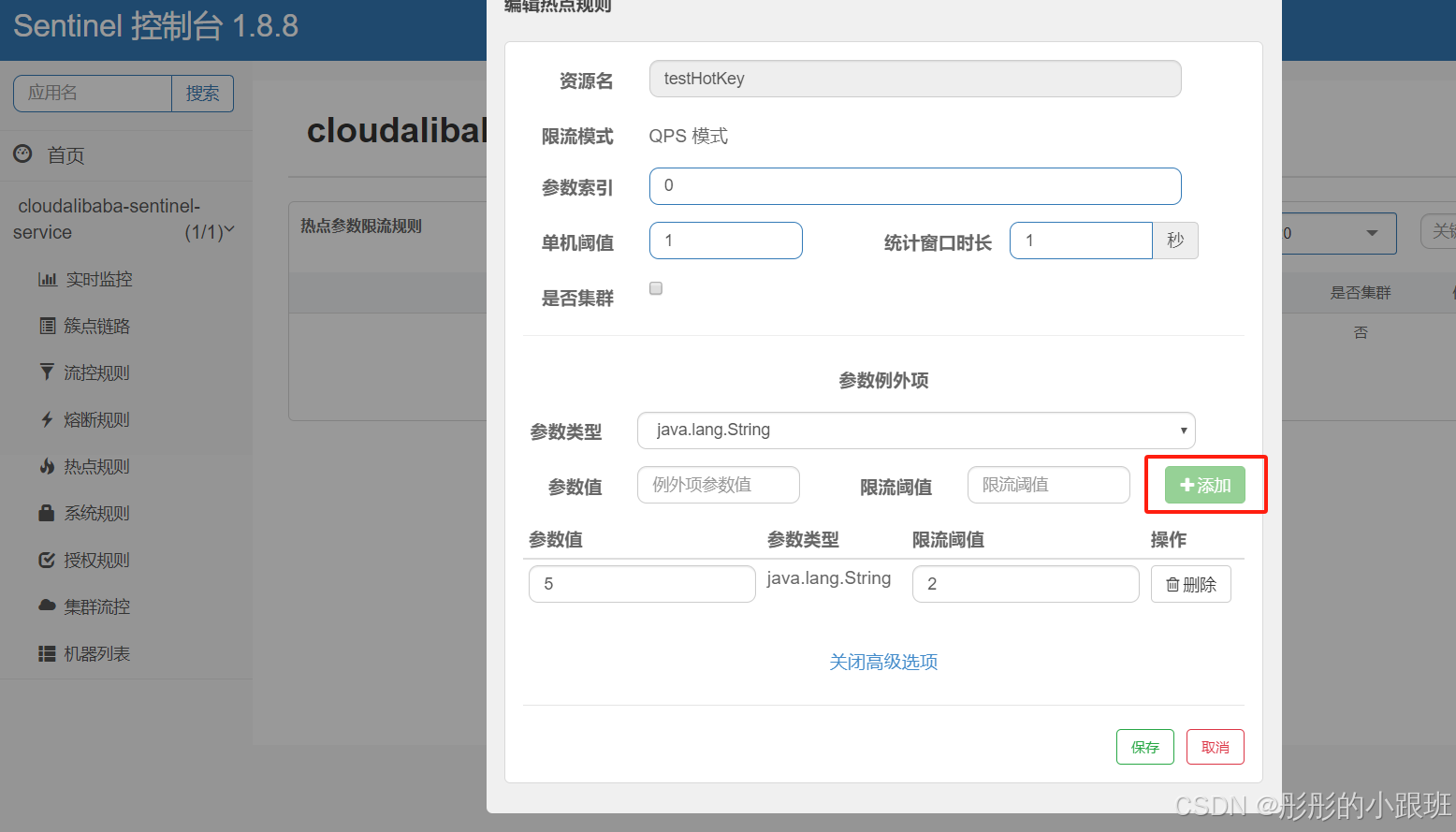Toggle the 是否集群 checkbox
This screenshot has width=1456, height=832.
tap(656, 288)
